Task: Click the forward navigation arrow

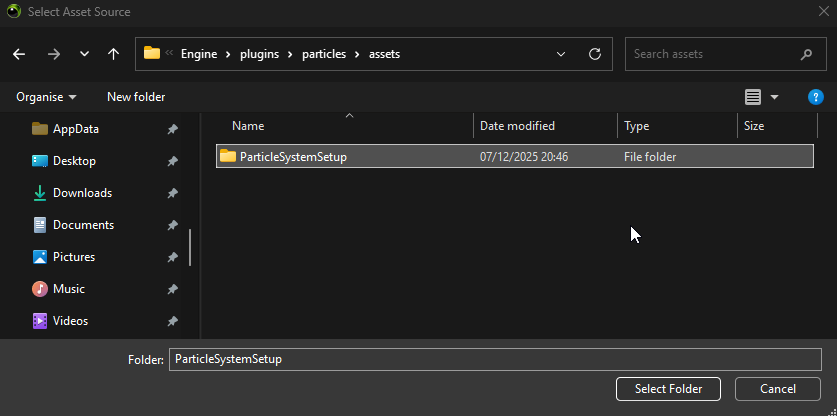Action: pyautogui.click(x=53, y=54)
